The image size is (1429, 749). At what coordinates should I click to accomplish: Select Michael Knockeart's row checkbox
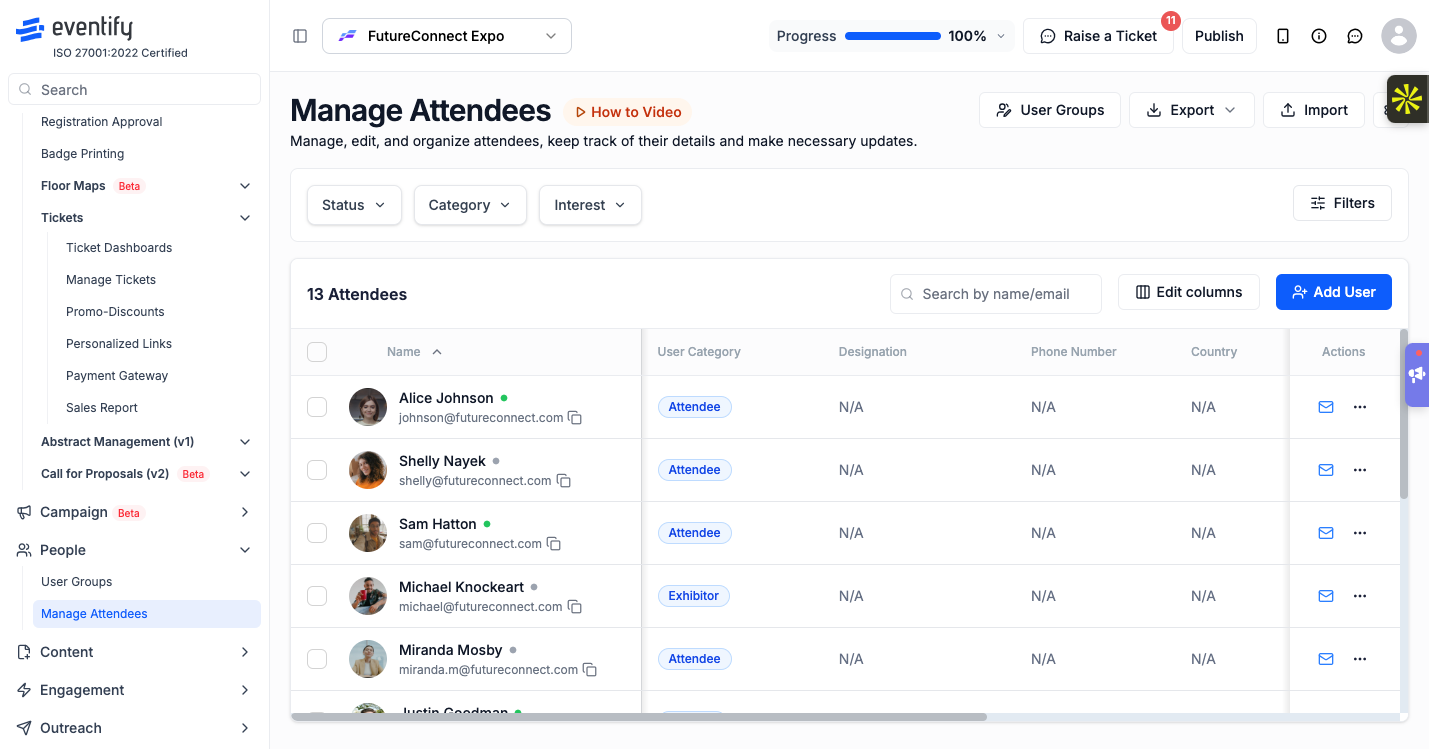pos(317,596)
